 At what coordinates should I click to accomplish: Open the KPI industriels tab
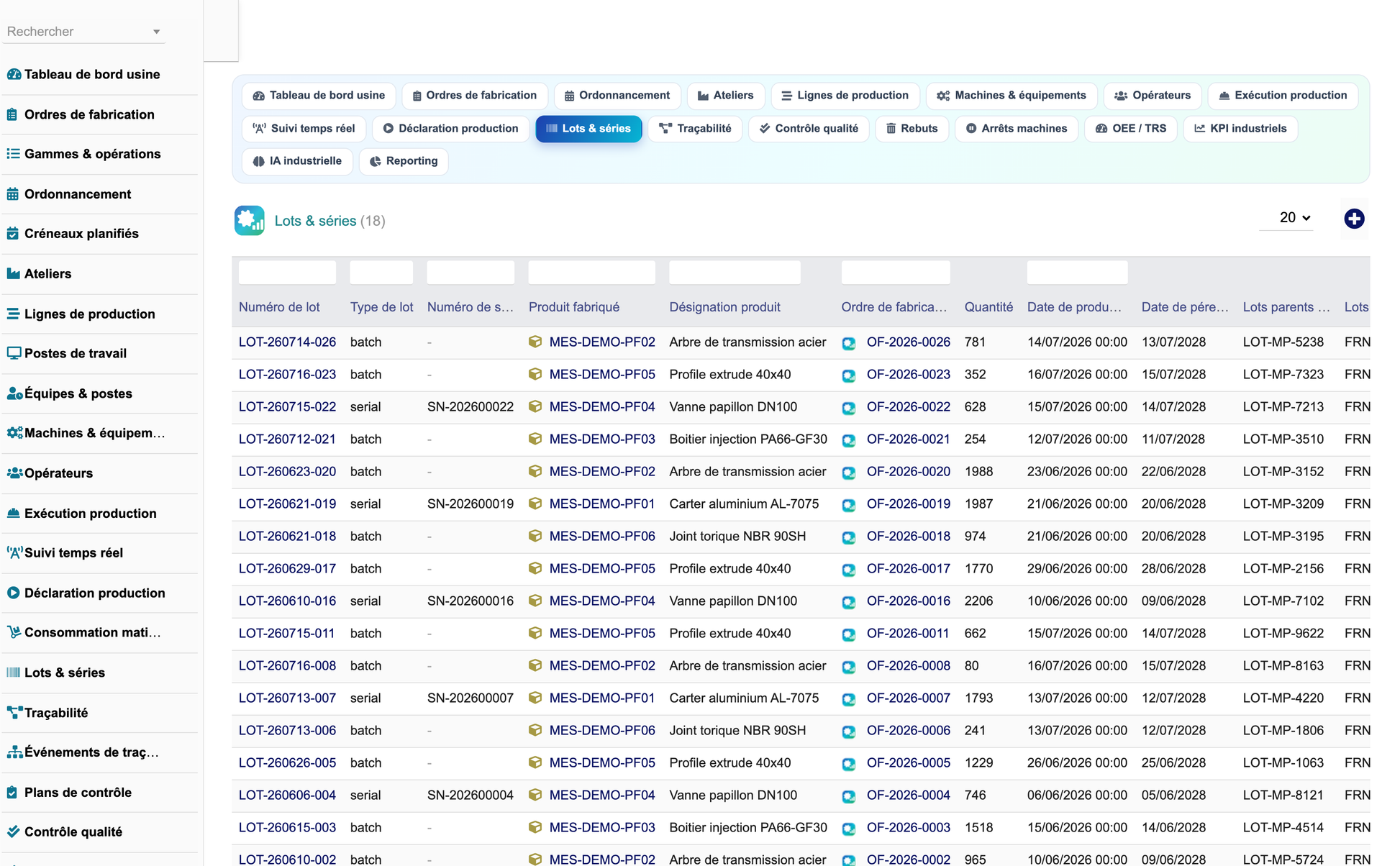coord(1240,128)
